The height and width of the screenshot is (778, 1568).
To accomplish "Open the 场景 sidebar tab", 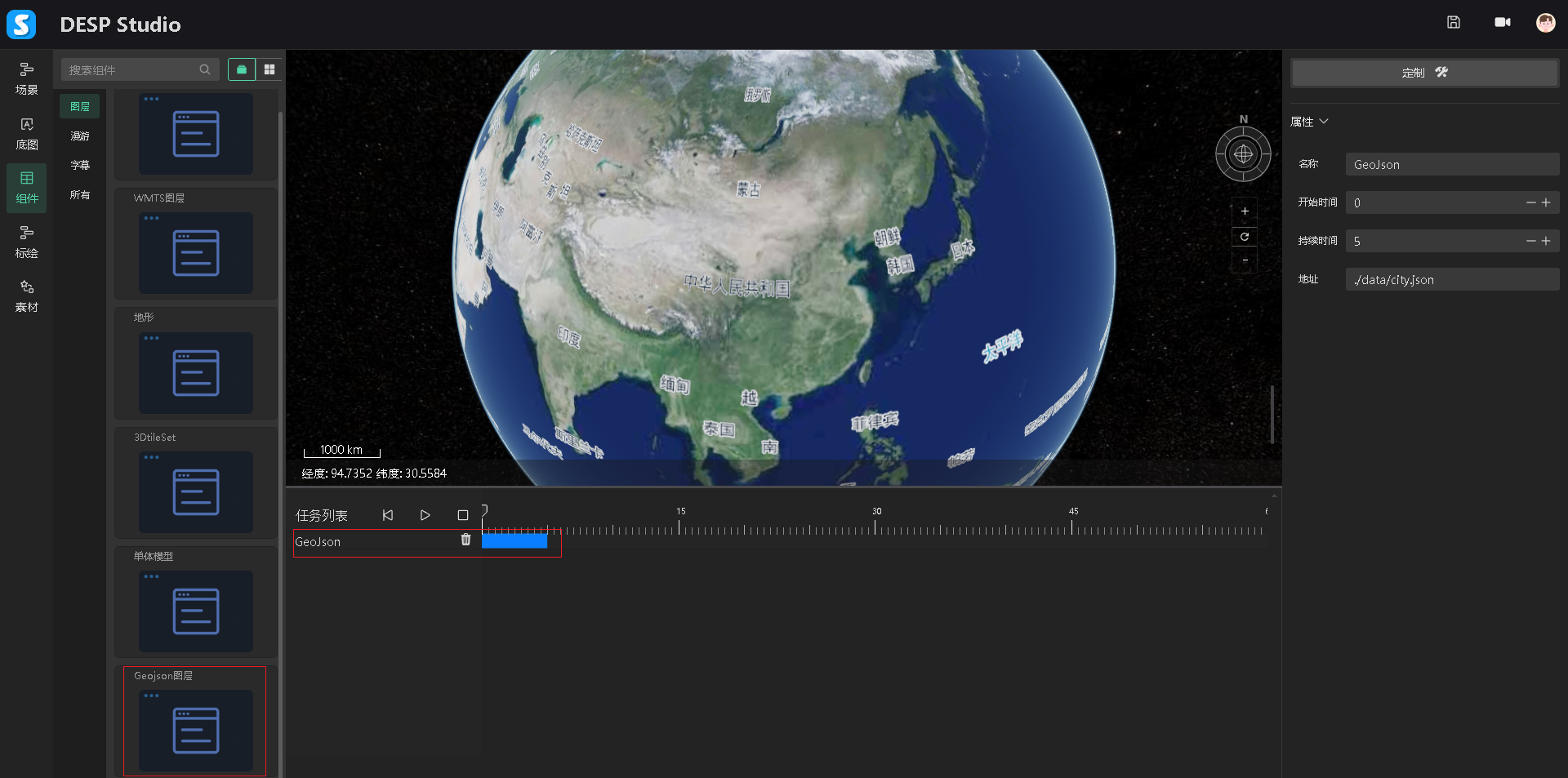I will click(x=27, y=78).
